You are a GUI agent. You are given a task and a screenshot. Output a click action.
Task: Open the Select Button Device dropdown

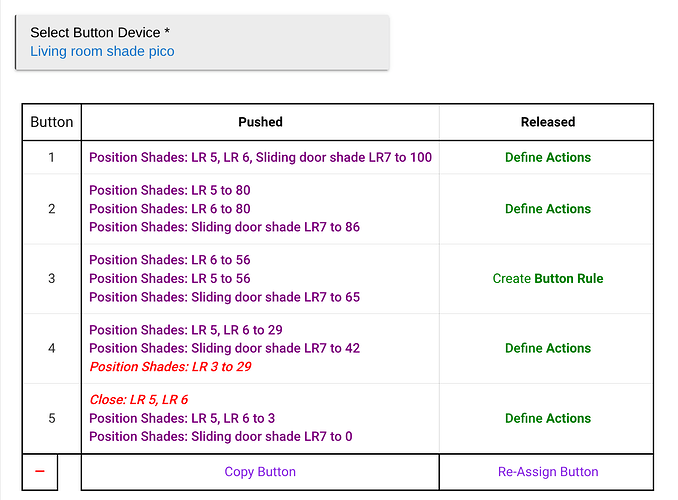201,42
